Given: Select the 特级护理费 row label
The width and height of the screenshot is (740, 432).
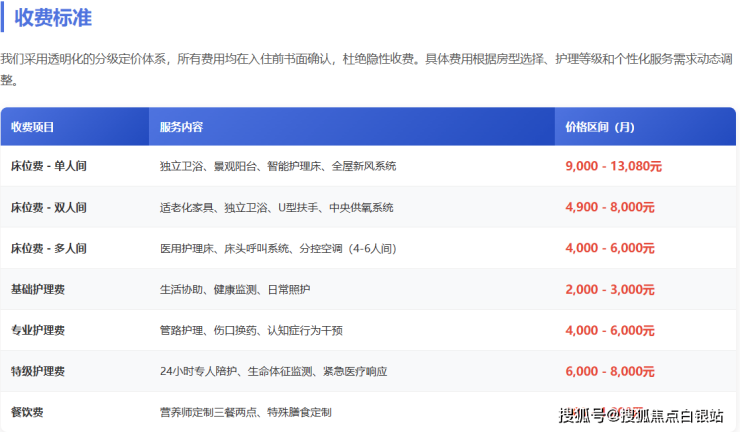Looking at the screenshot, I should (38, 371).
